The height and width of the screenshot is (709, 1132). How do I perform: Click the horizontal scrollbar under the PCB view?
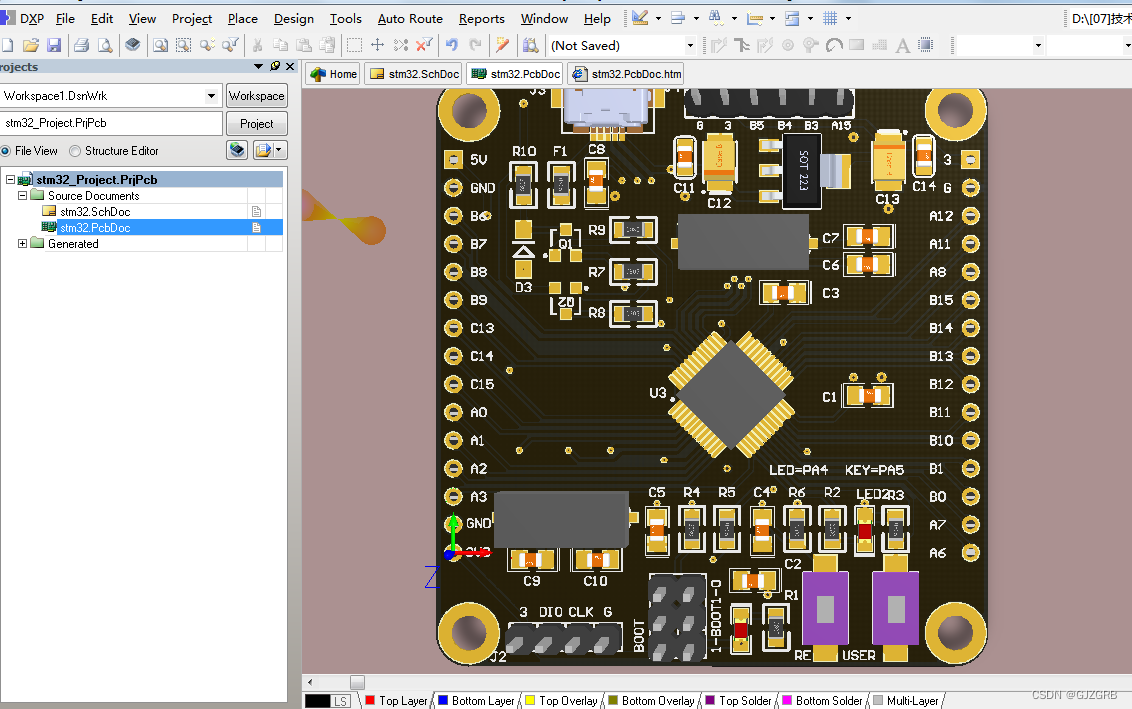click(x=357, y=682)
